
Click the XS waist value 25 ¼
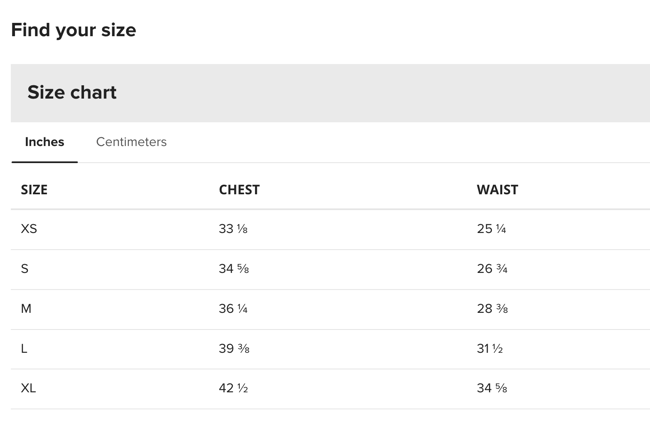coord(491,229)
